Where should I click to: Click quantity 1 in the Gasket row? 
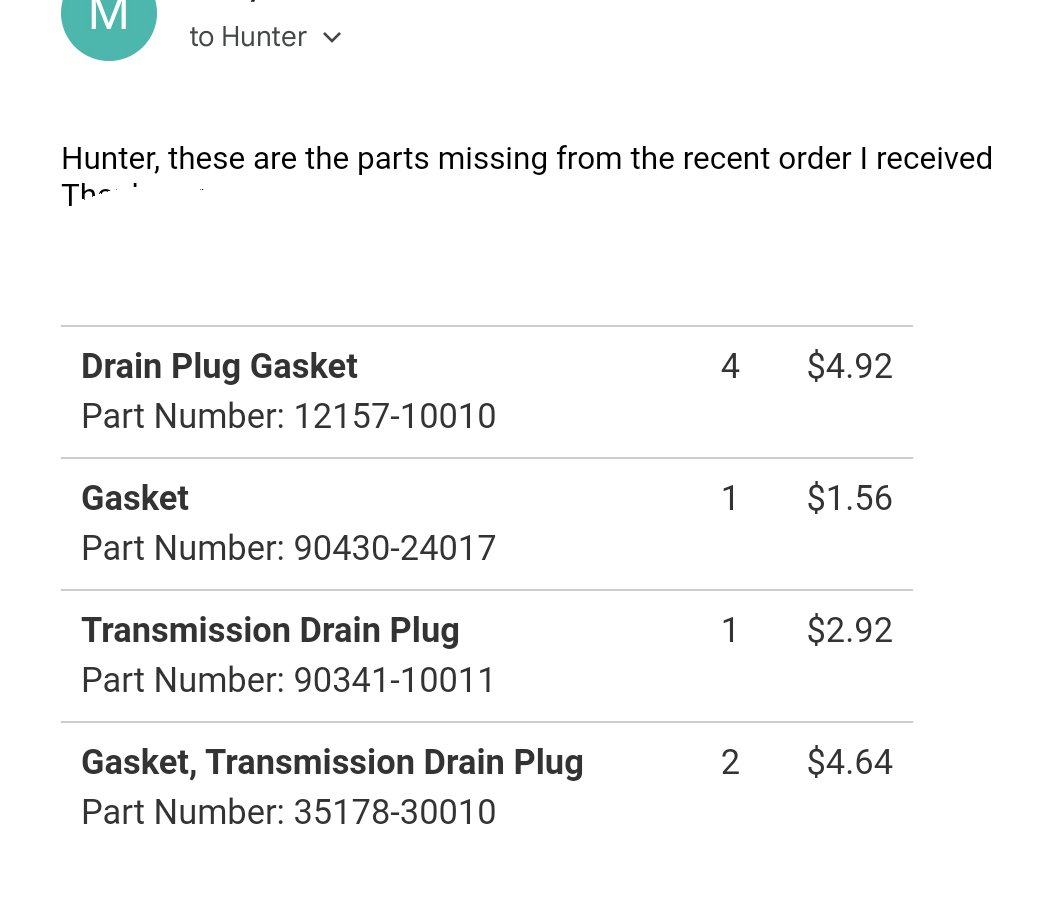tap(729, 499)
